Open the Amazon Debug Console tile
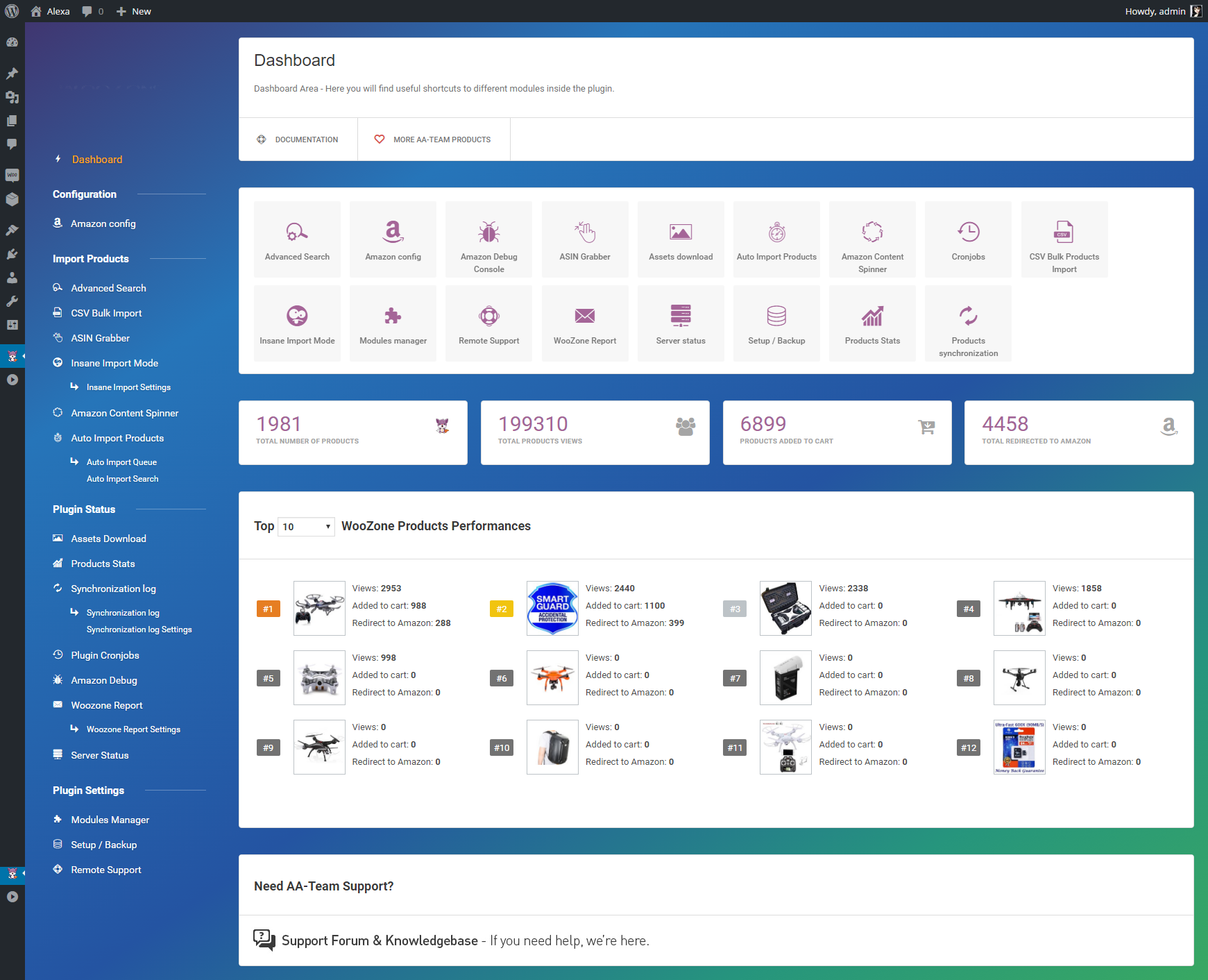Screen dimensions: 1208x980 pyautogui.click(x=488, y=239)
